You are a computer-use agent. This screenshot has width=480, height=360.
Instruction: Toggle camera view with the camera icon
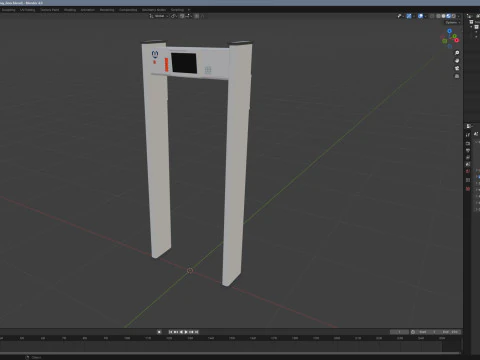pos(457,68)
